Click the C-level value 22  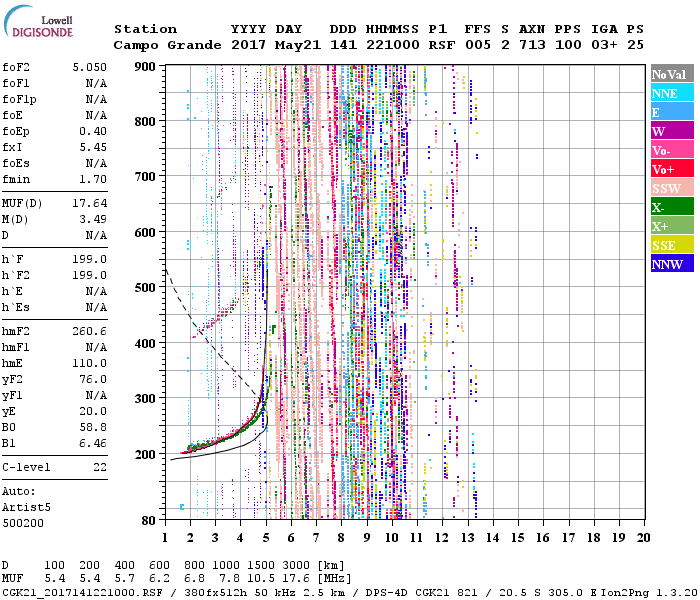pos(100,467)
